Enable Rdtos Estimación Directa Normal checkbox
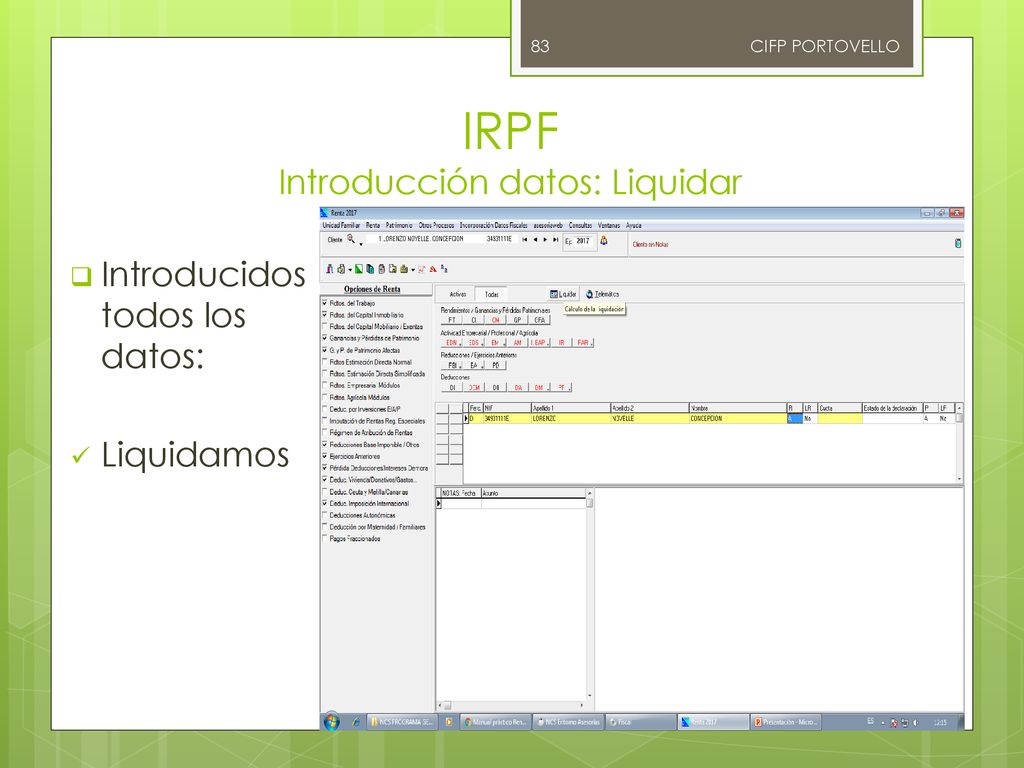The width and height of the screenshot is (1024, 768). coord(325,362)
